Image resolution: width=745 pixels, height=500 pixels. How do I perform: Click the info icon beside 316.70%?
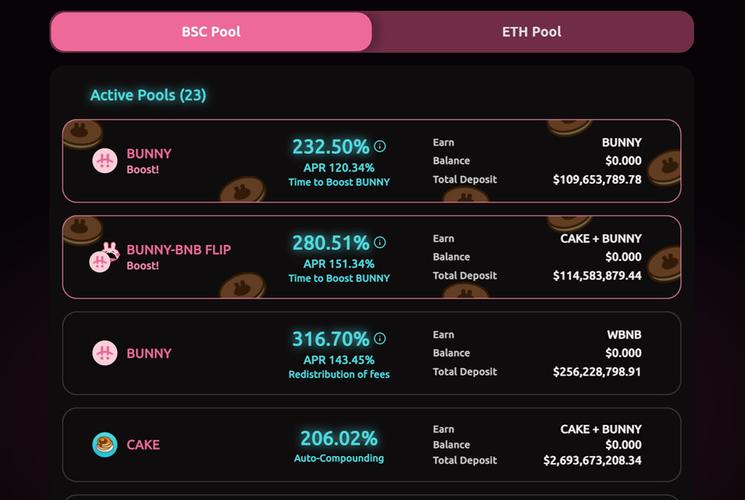tap(380, 338)
